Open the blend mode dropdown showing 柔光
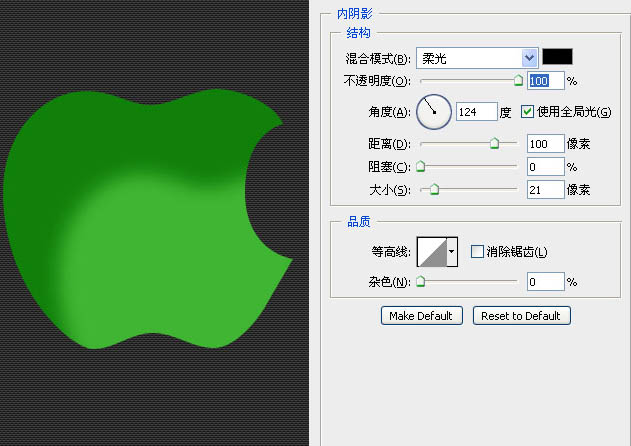631x446 pixels. (x=477, y=58)
